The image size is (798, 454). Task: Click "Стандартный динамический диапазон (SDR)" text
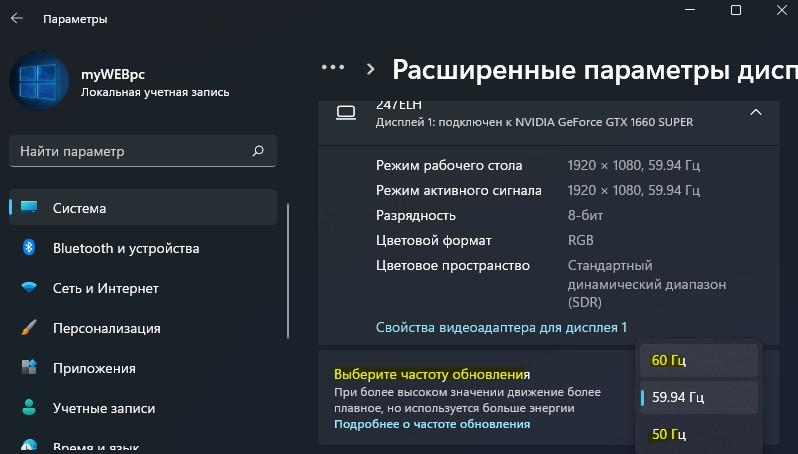647,283
